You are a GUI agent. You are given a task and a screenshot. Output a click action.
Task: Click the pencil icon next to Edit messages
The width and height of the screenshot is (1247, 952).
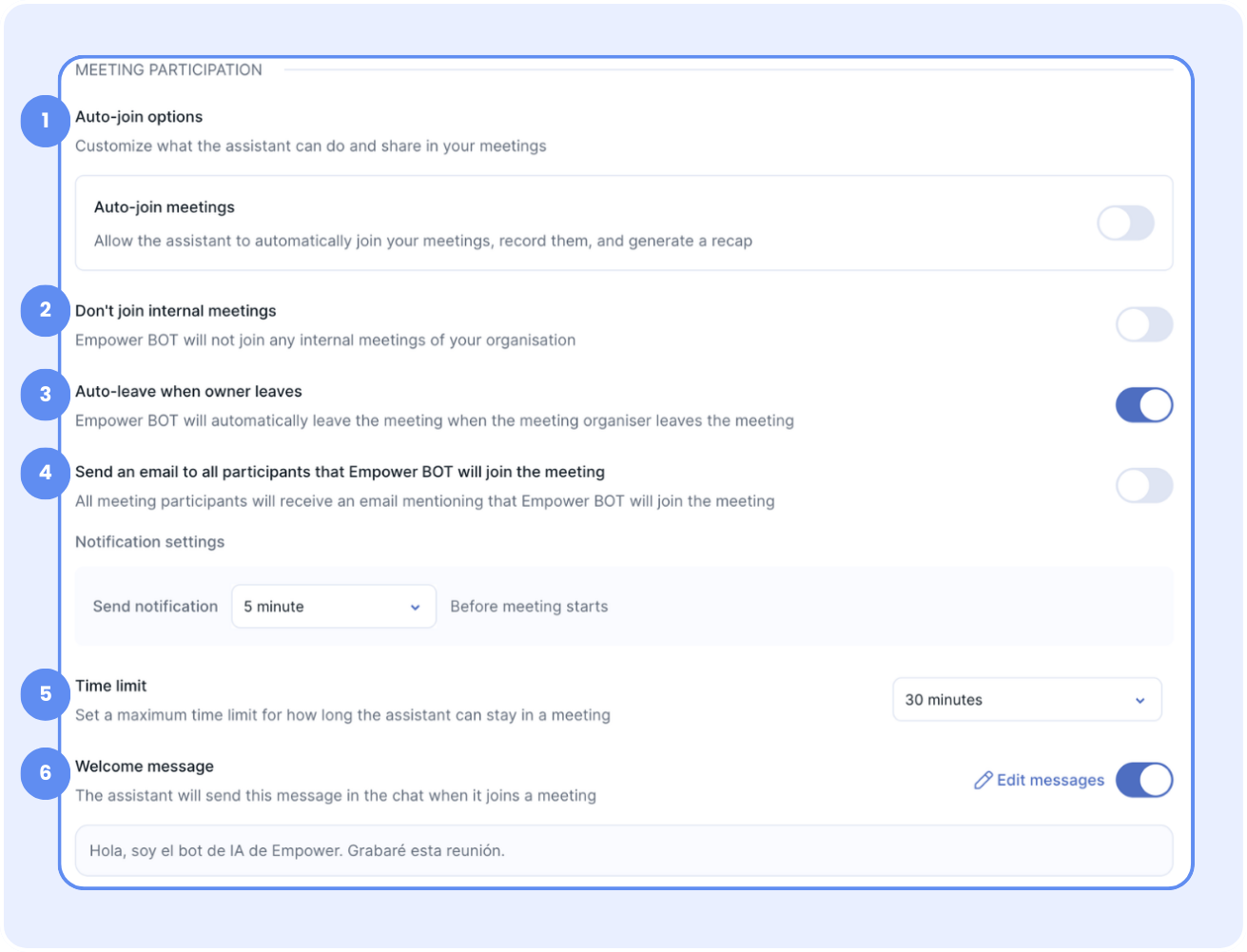983,781
